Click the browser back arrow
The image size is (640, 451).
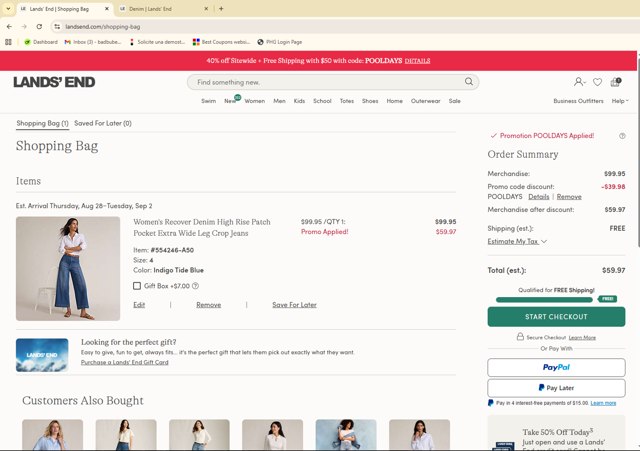coord(9,27)
